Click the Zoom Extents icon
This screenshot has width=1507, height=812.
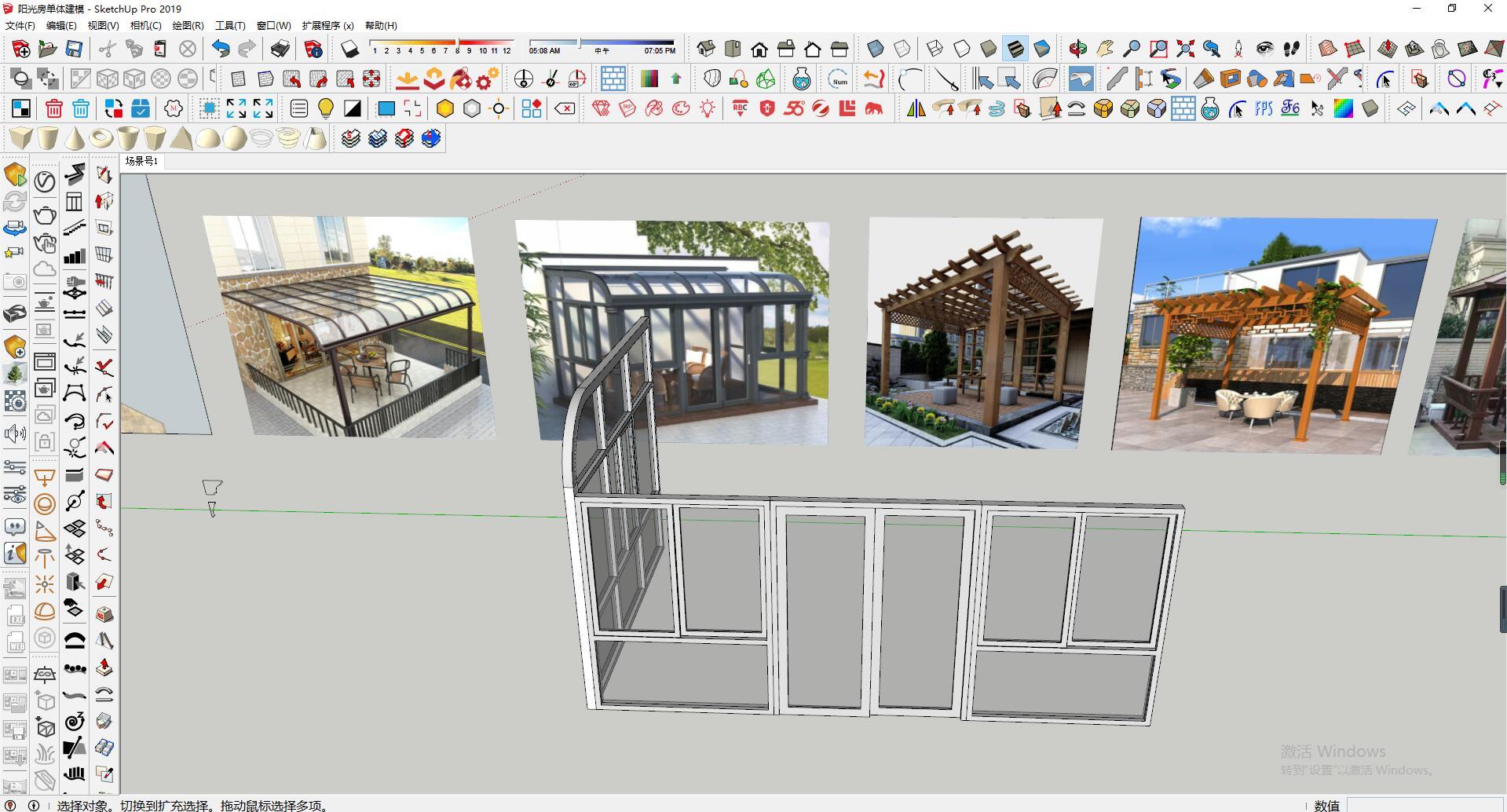(x=1185, y=49)
